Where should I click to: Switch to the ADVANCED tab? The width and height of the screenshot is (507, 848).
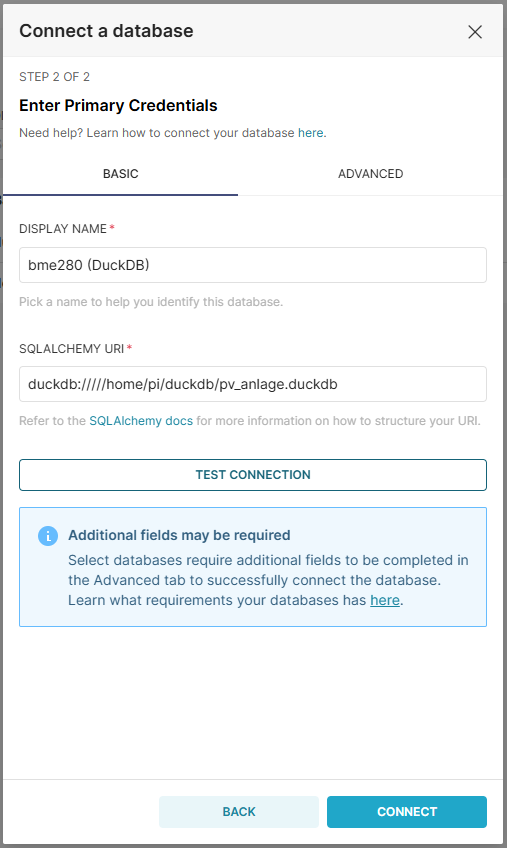[x=371, y=174]
